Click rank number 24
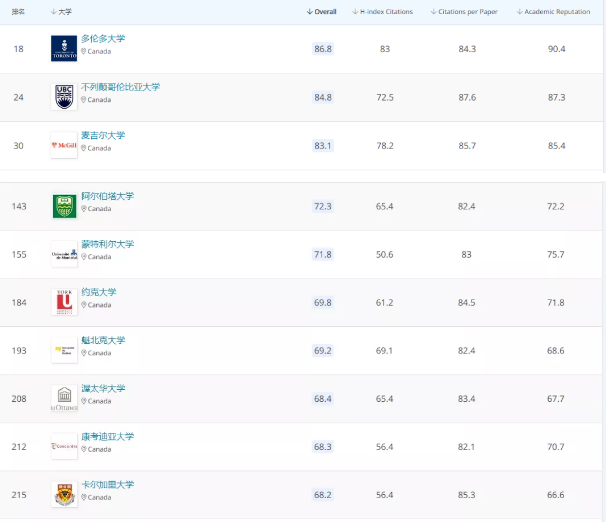 19,97
